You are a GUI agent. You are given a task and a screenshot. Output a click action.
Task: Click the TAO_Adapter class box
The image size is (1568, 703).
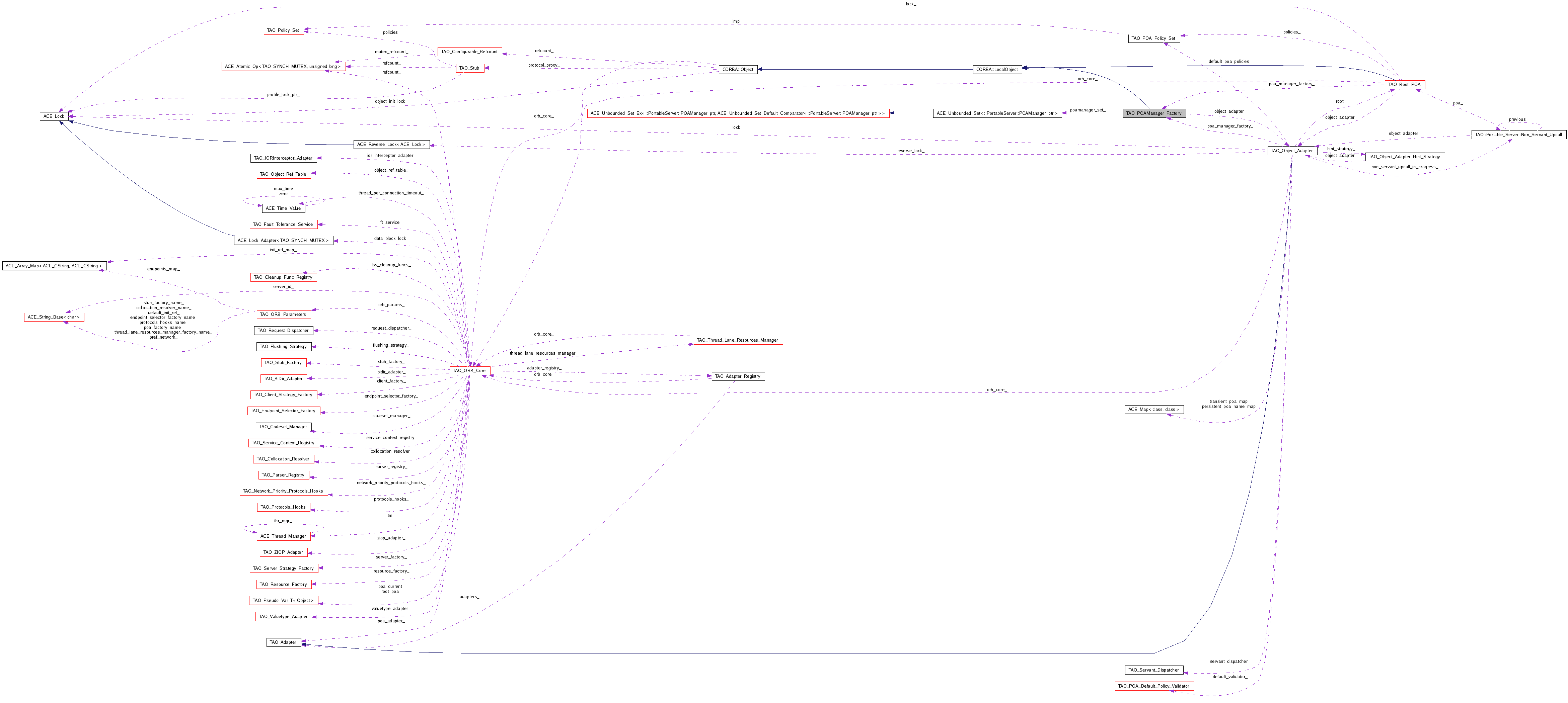tap(283, 642)
